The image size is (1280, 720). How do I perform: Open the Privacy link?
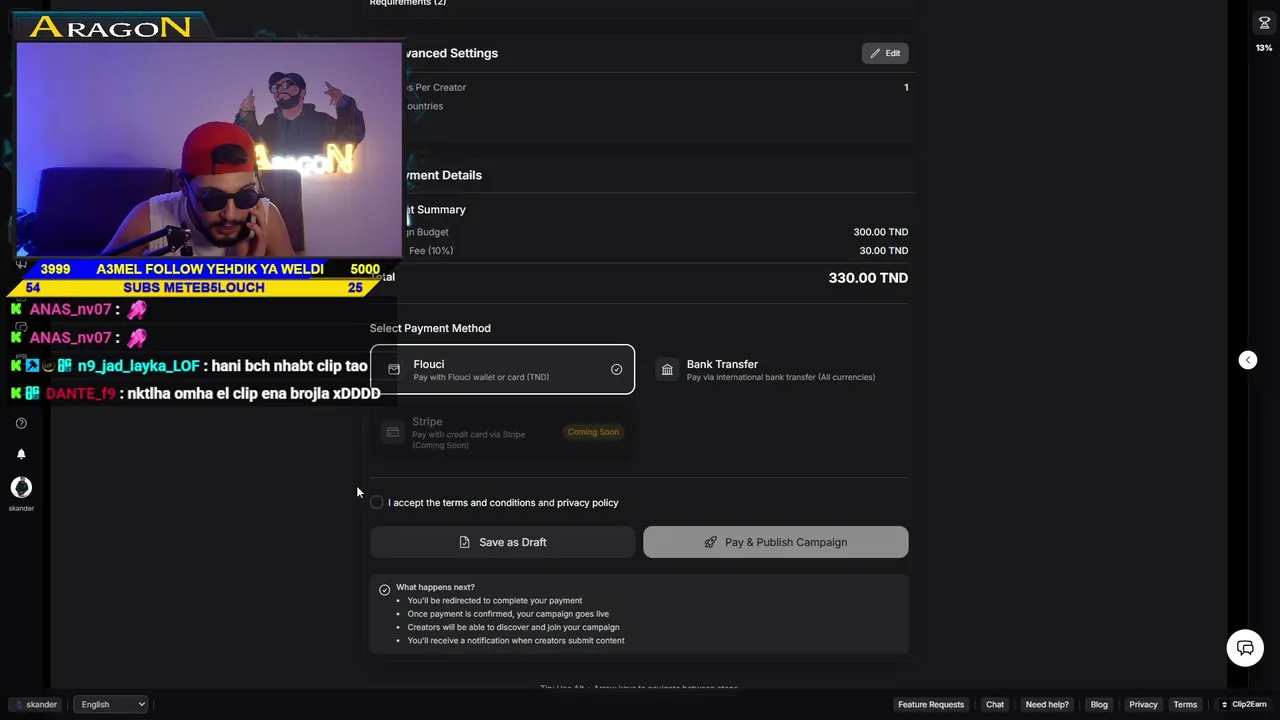[1143, 704]
